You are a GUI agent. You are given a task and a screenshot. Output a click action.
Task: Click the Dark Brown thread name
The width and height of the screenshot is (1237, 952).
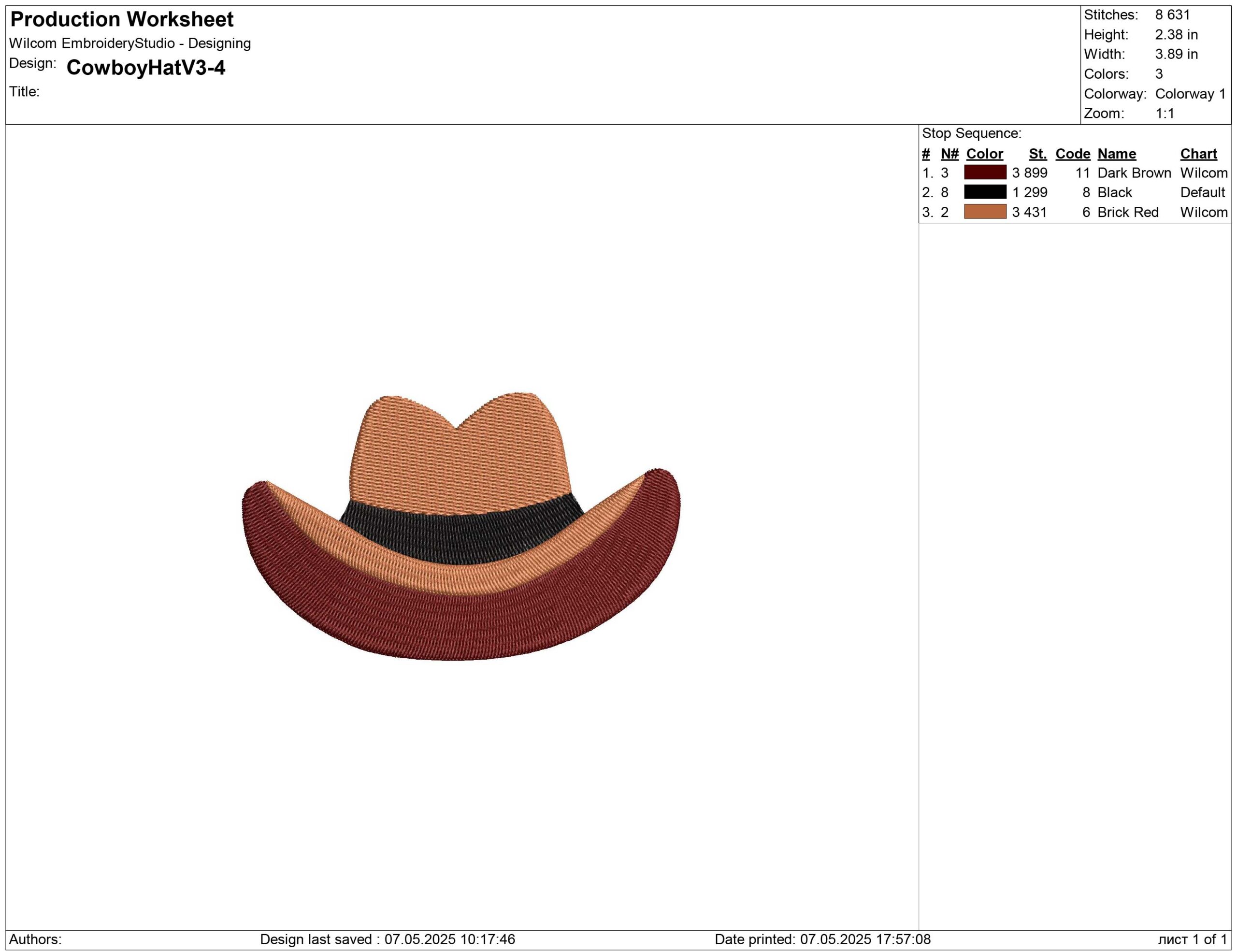tap(1134, 173)
